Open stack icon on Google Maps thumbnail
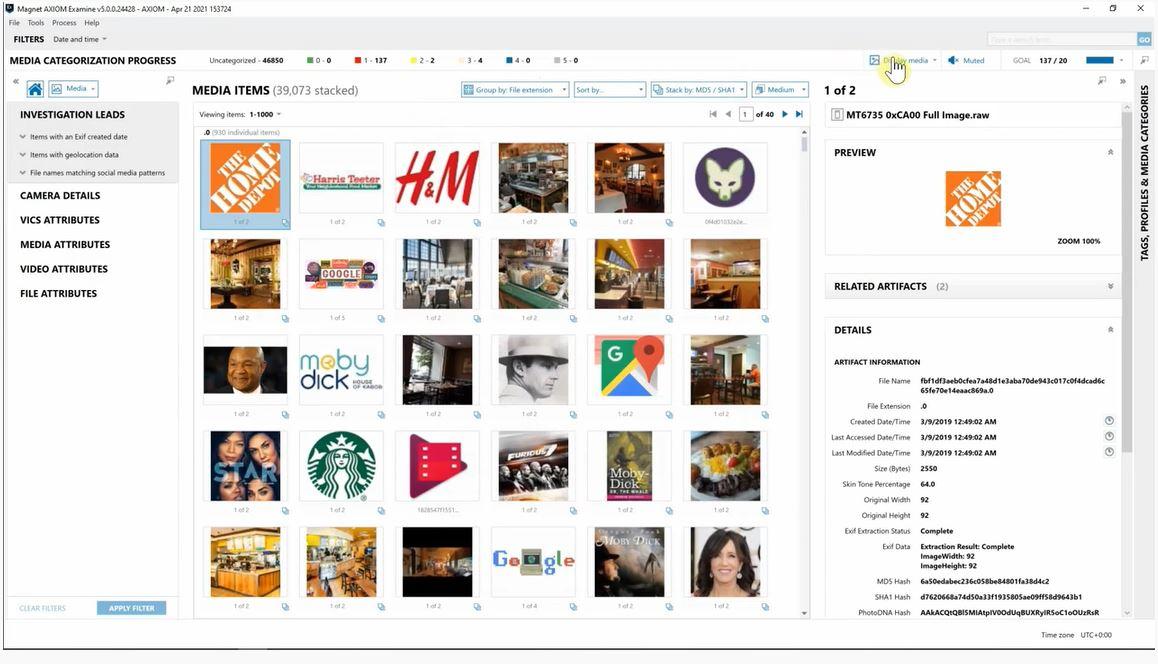The width and height of the screenshot is (1158, 664). coord(669,414)
